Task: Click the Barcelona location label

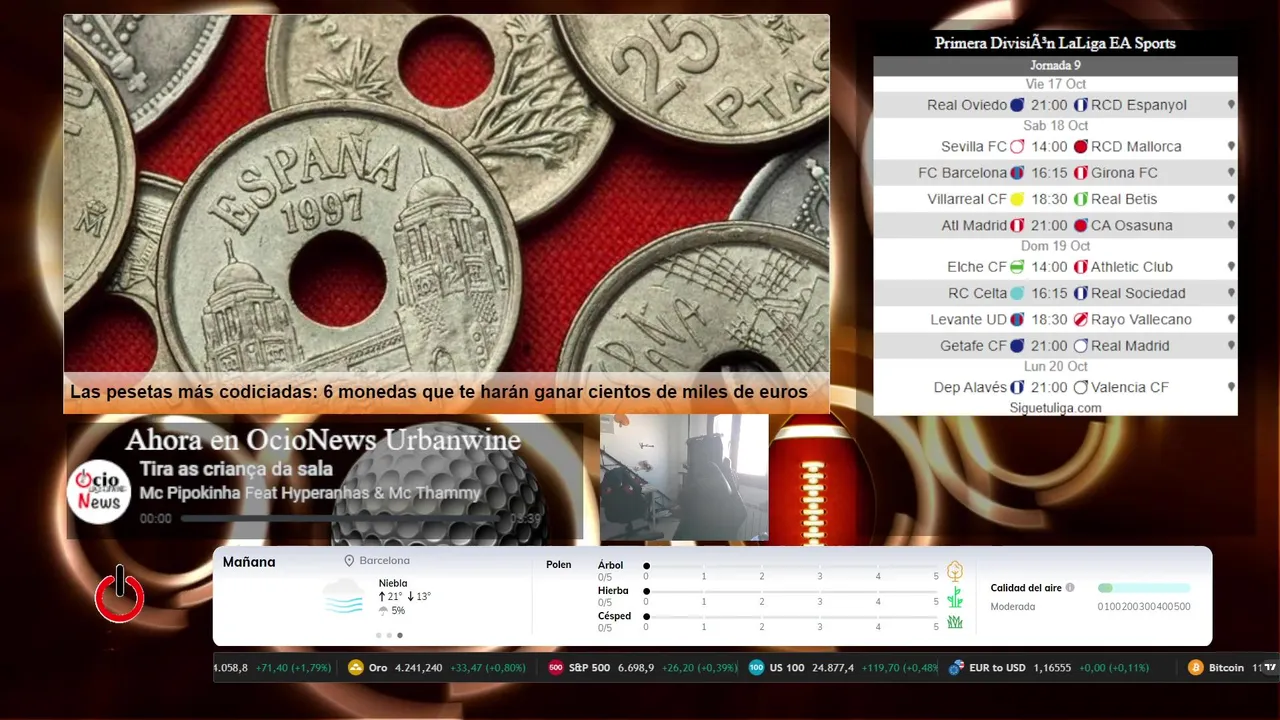Action: pos(385,561)
